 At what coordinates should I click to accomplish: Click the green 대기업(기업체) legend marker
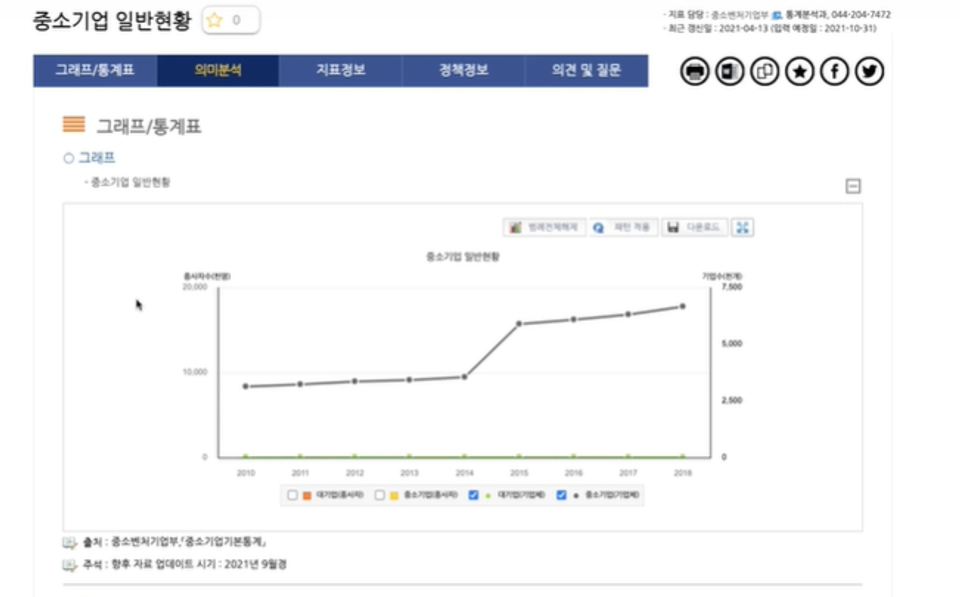tap(488, 495)
